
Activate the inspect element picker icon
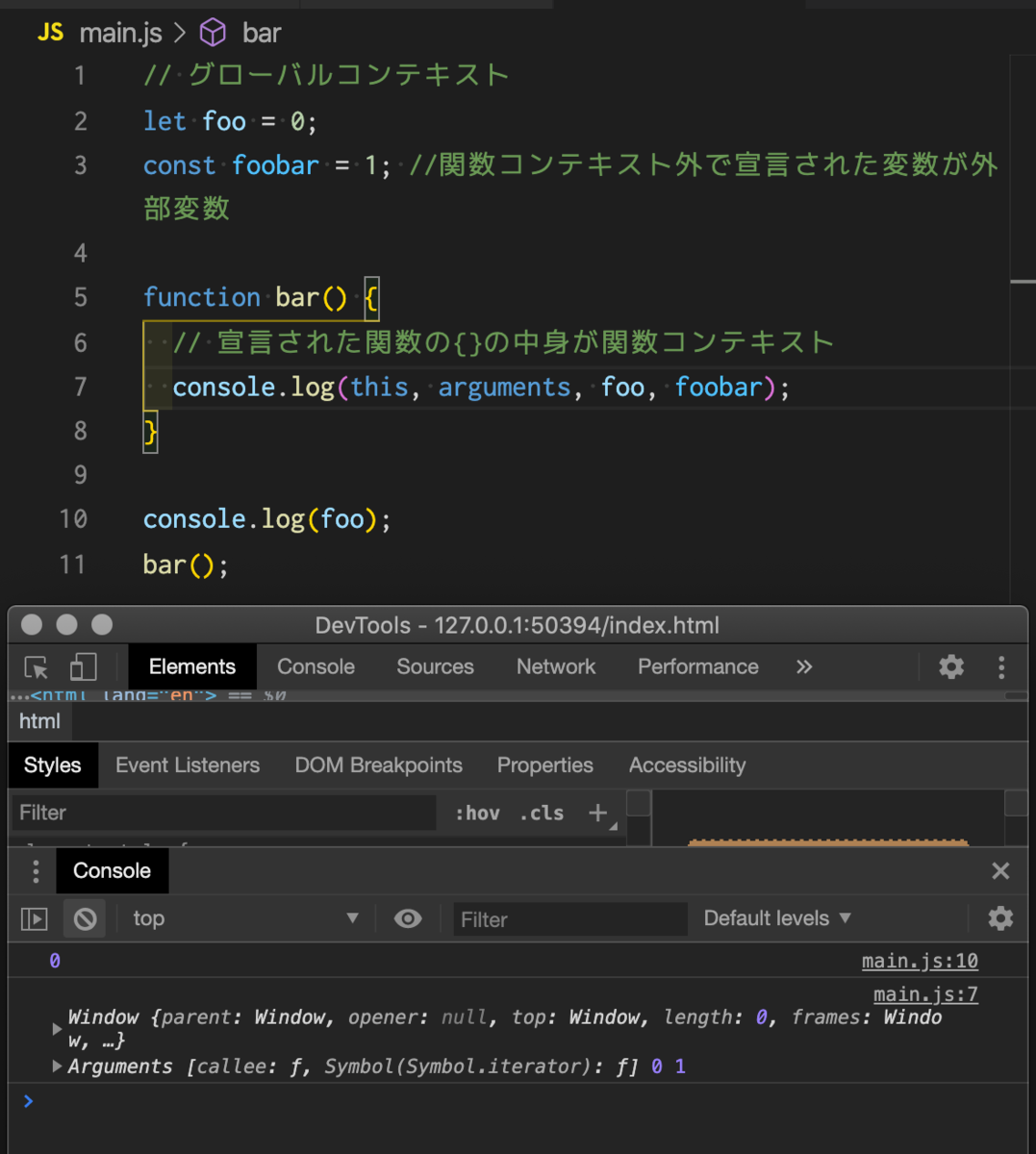coord(37,667)
